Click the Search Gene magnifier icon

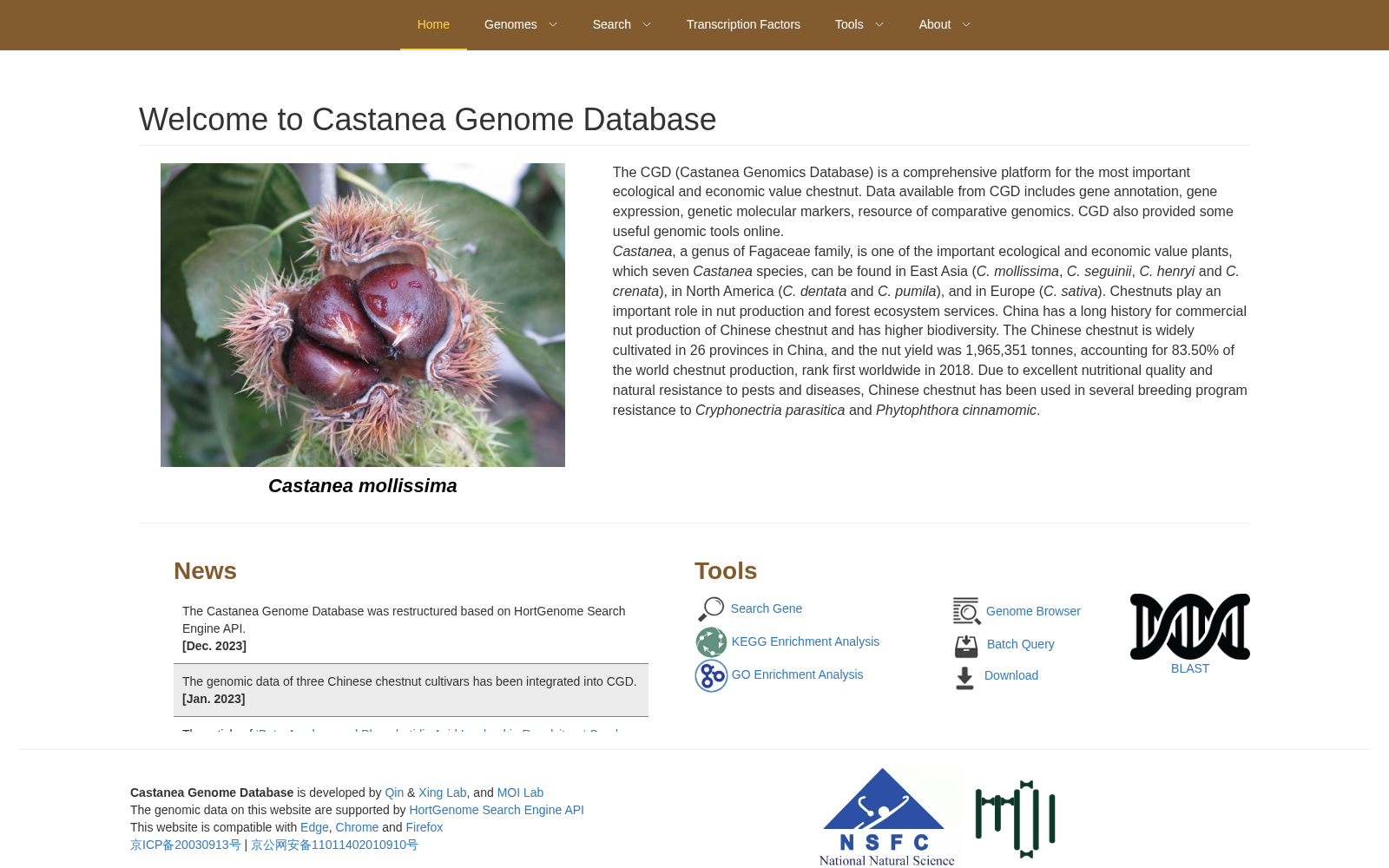711,609
